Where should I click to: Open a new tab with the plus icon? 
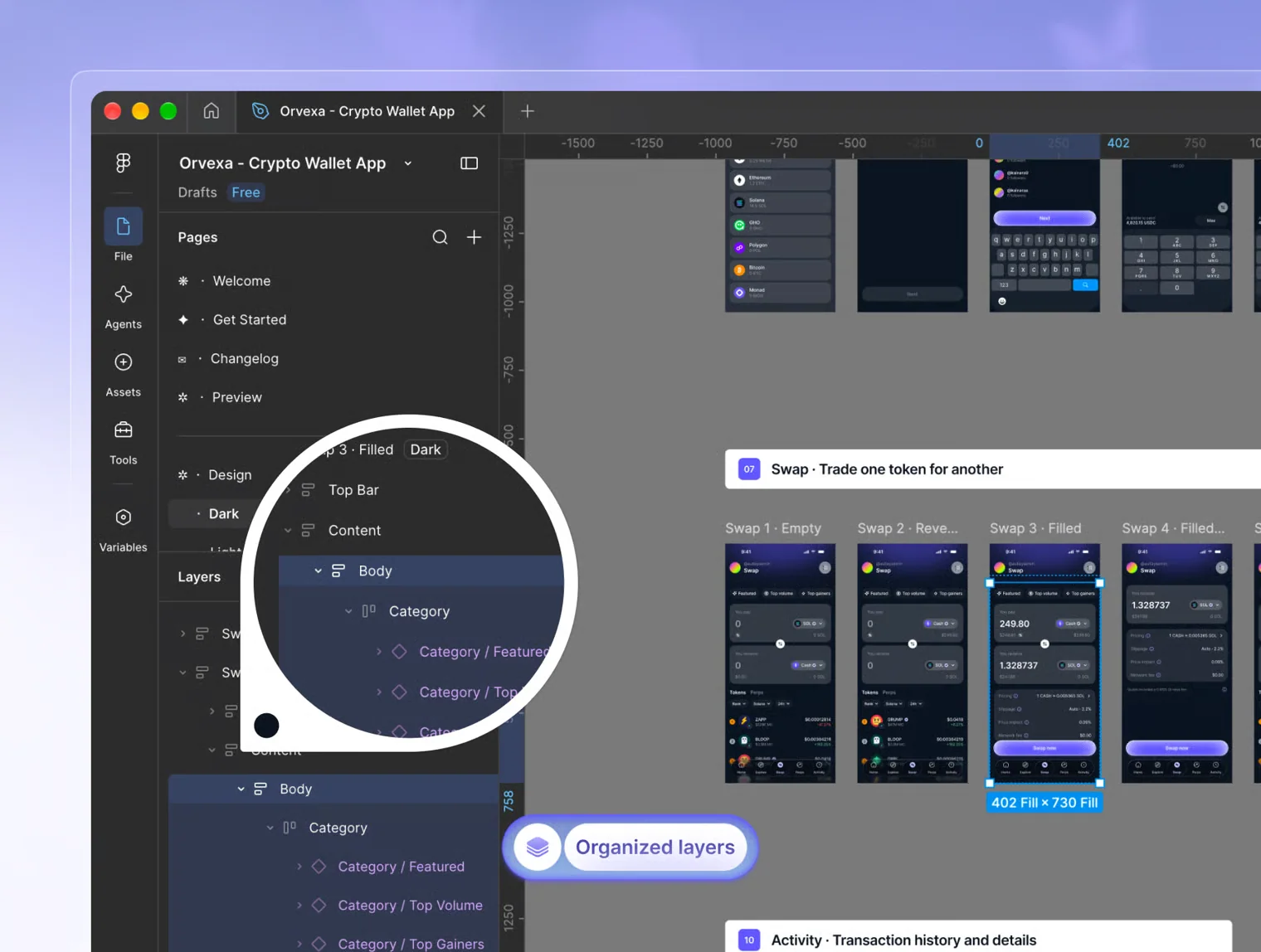coord(528,111)
